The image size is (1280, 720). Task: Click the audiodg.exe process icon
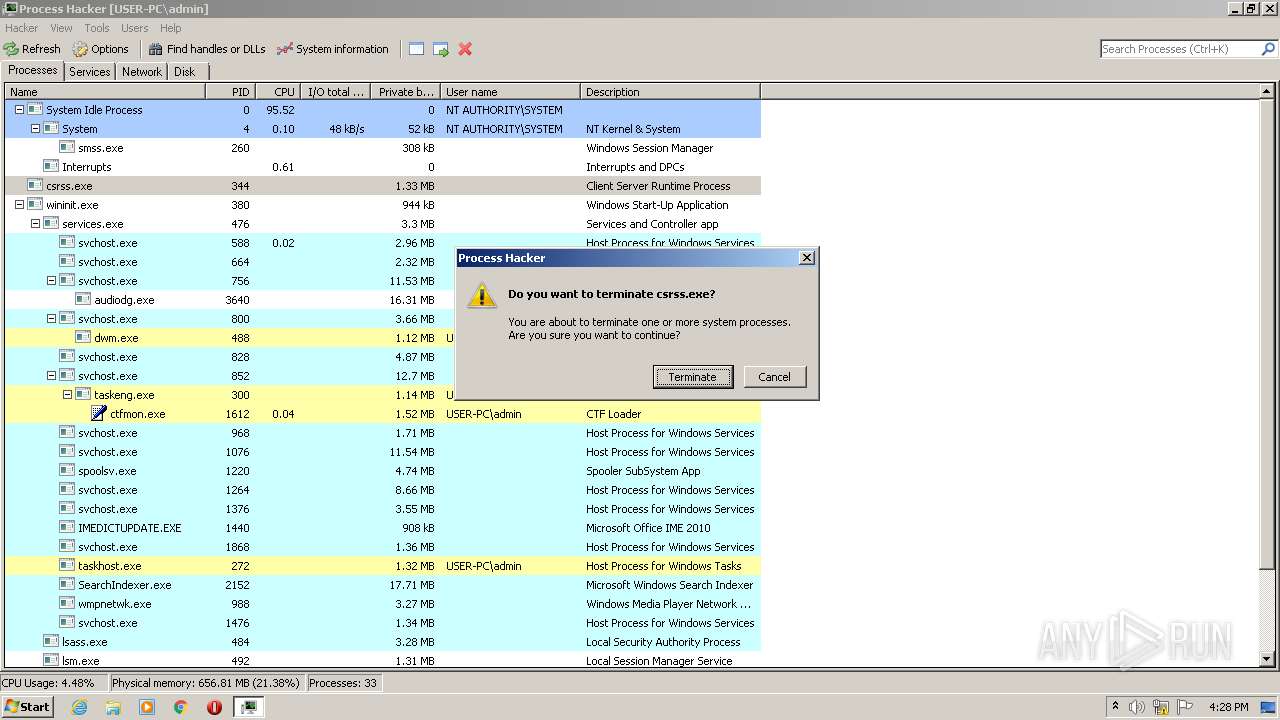(x=83, y=300)
